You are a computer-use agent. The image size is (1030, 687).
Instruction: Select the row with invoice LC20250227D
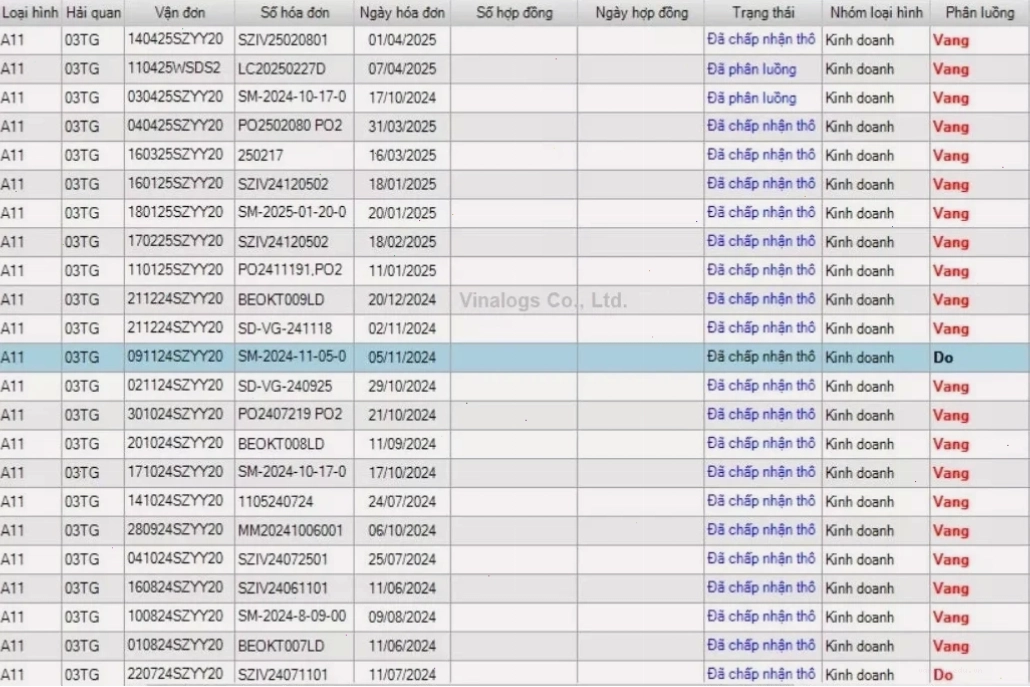pyautogui.click(x=515, y=69)
